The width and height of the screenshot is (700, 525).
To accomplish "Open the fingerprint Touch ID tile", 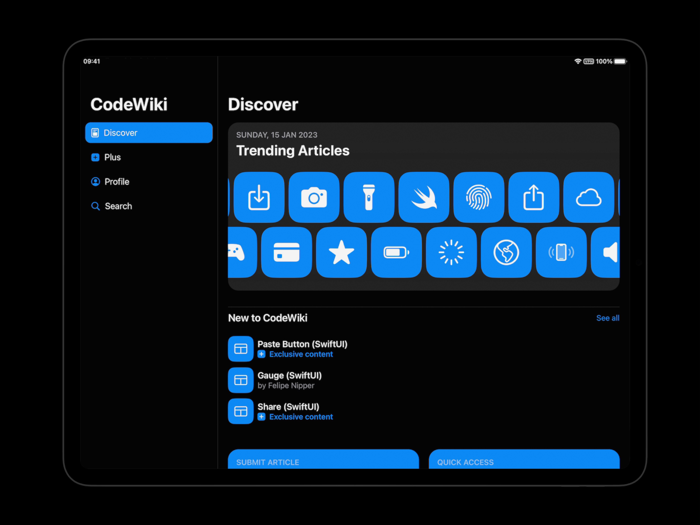I will 479,197.
